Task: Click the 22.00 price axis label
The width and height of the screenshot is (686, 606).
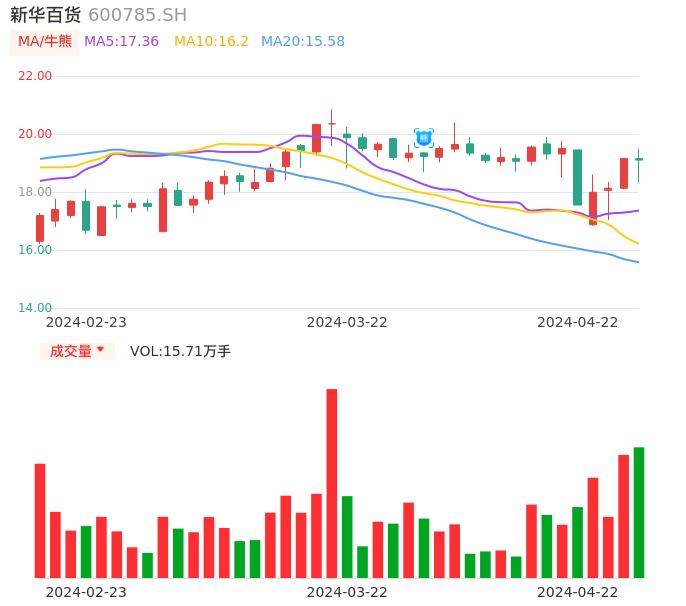Action: (35, 76)
